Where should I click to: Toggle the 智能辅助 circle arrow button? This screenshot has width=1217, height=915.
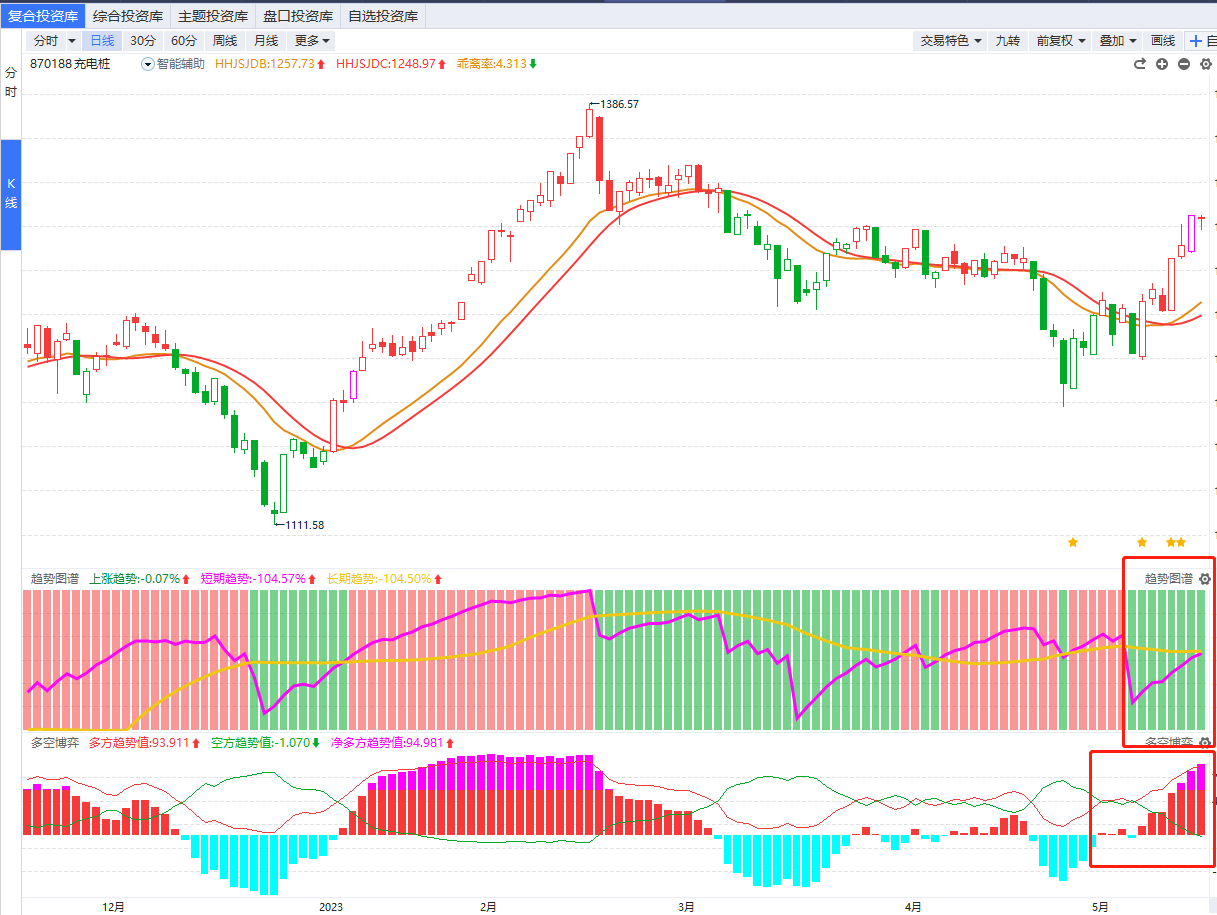[148, 64]
